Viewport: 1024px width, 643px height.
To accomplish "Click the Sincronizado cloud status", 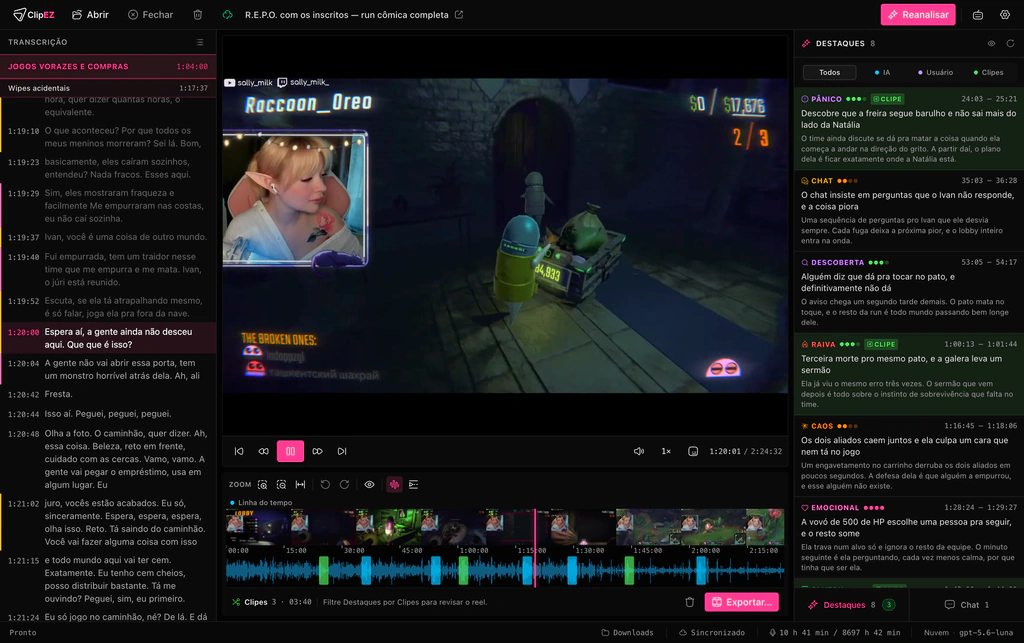I will (x=712, y=633).
